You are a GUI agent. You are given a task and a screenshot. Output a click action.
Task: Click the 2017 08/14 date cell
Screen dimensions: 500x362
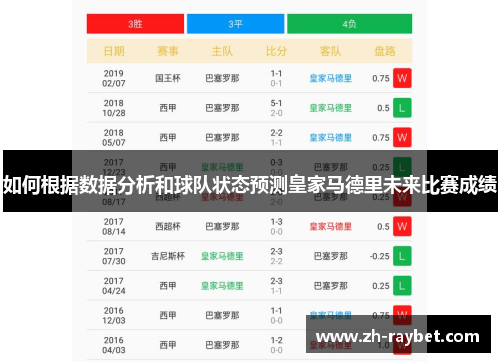tap(114, 227)
